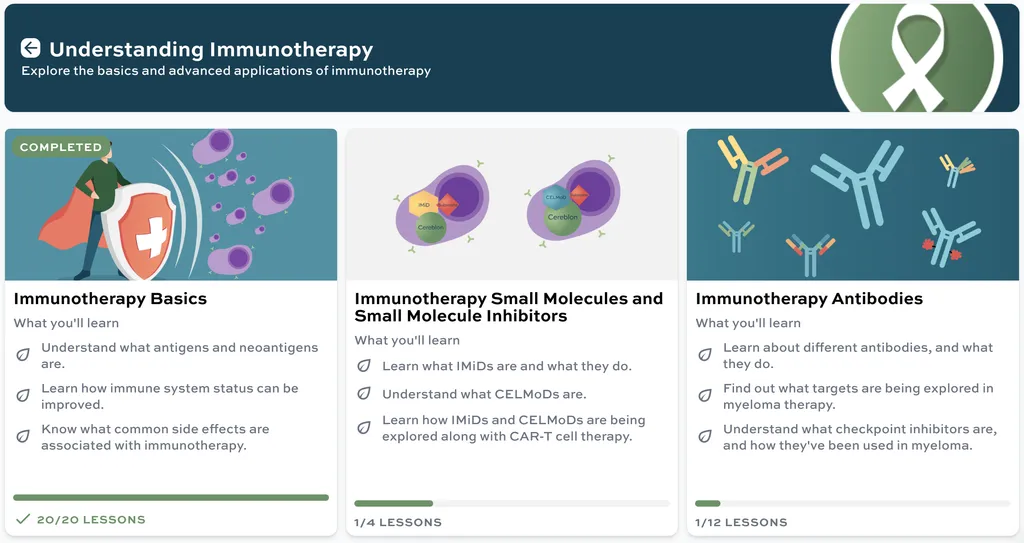Click the leaf icon beside 'Learn about different antibodies'
Image resolution: width=1024 pixels, height=543 pixels.
point(705,355)
